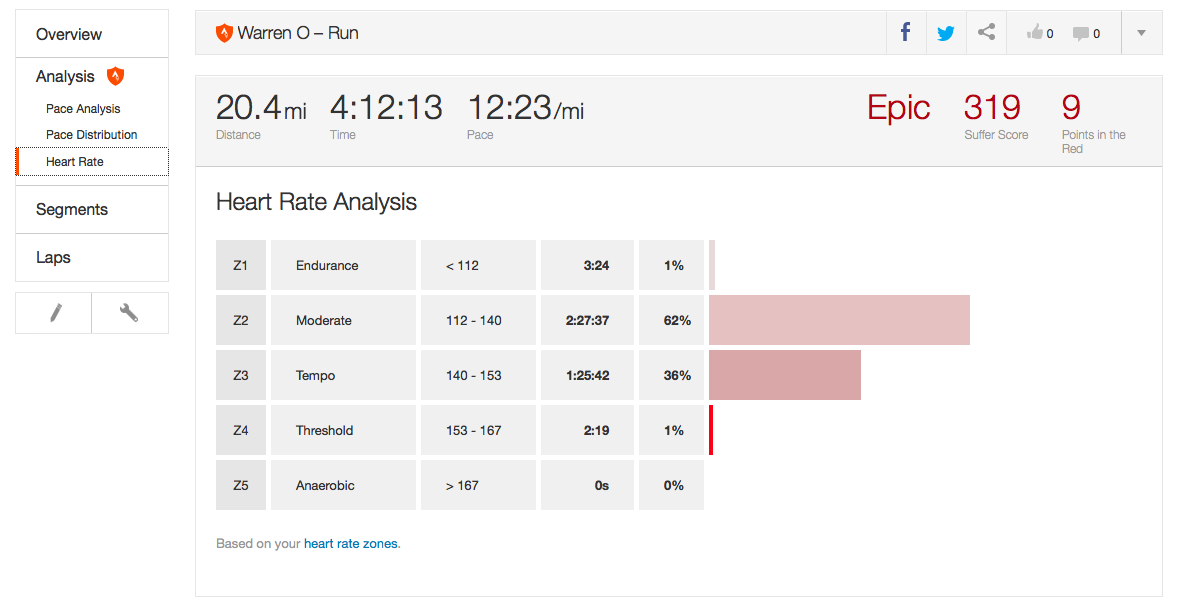The image size is (1198, 606).
Task: Click the orange premium badge beside Analysis
Action: [115, 76]
